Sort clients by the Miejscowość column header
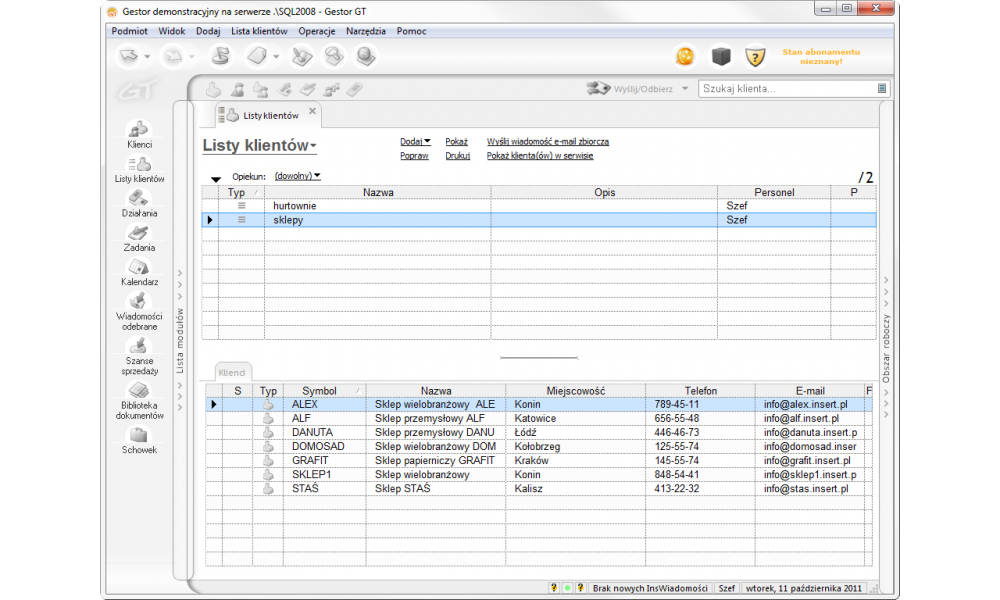Viewport: 1000px width, 600px height. pyautogui.click(x=575, y=391)
